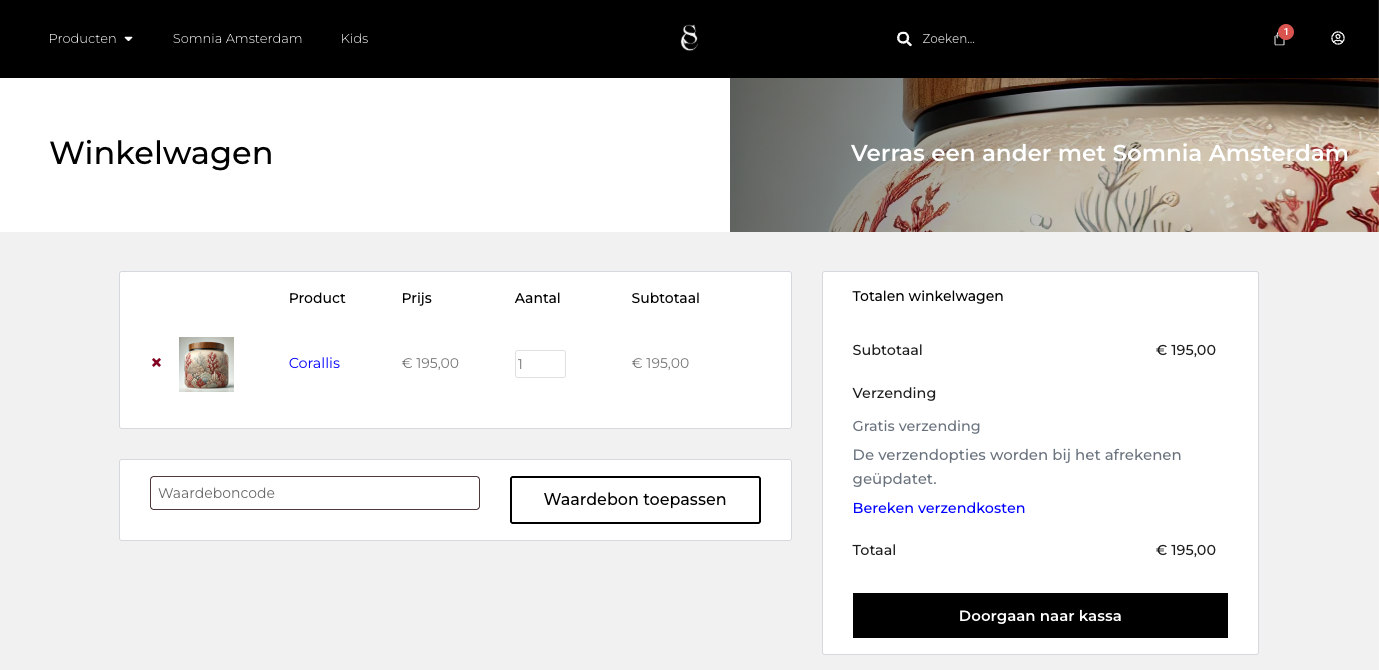Screen dimensions: 1379x670
Task: Open the shopping bag cart icon
Action: coord(1279,40)
